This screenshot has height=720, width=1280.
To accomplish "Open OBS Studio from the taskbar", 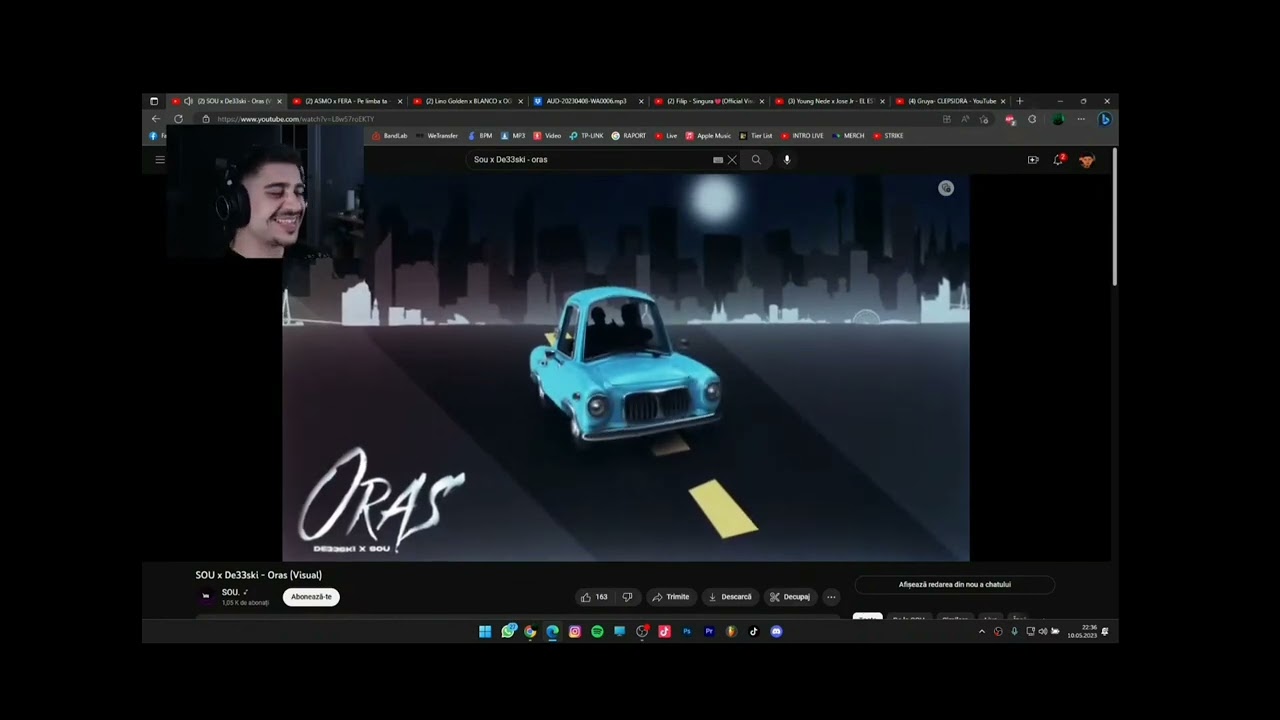I will [x=642, y=631].
